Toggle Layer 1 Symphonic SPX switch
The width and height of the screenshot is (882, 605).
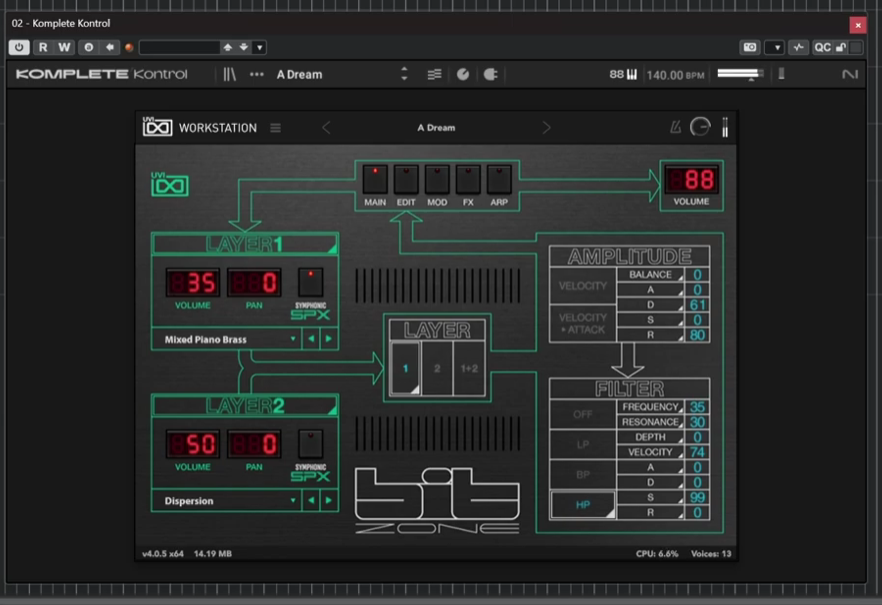click(x=310, y=282)
